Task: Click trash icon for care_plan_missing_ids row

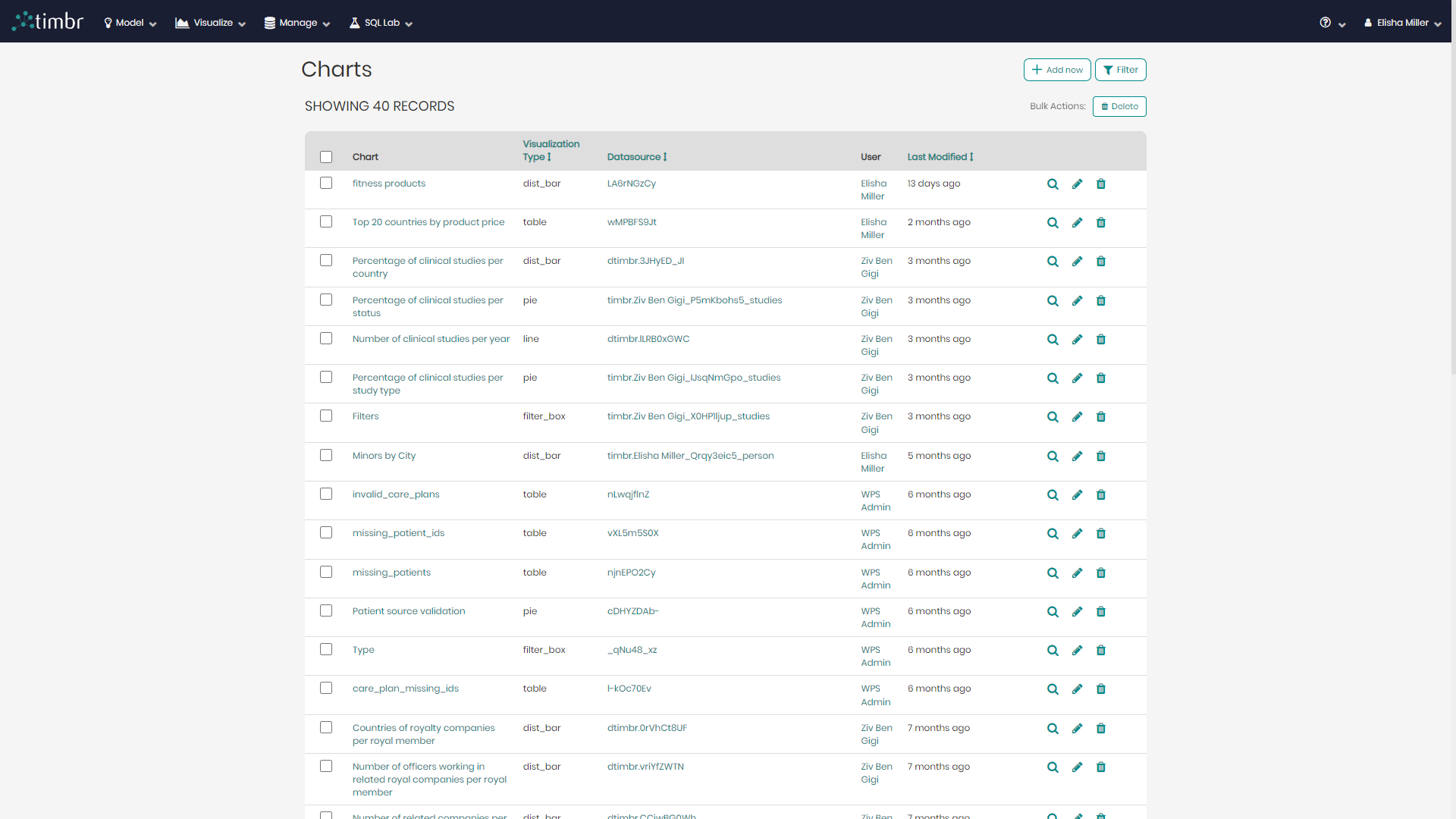Action: coord(1101,689)
